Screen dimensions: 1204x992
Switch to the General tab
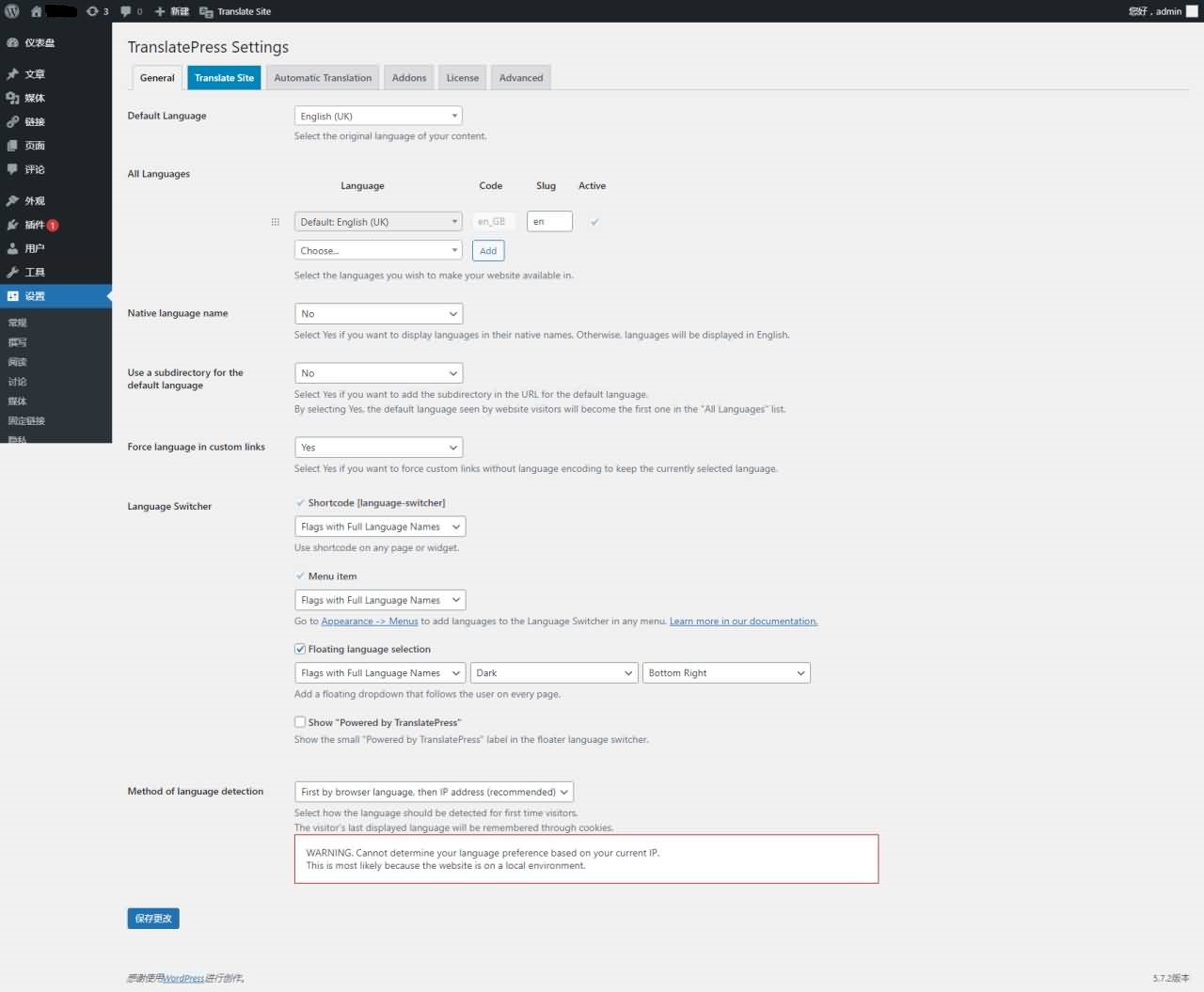157,78
